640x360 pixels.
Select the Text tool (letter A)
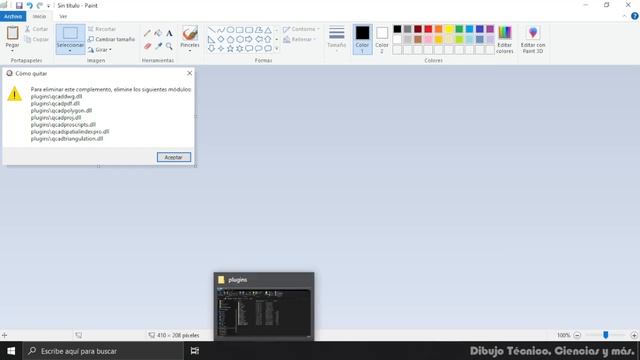[169, 33]
